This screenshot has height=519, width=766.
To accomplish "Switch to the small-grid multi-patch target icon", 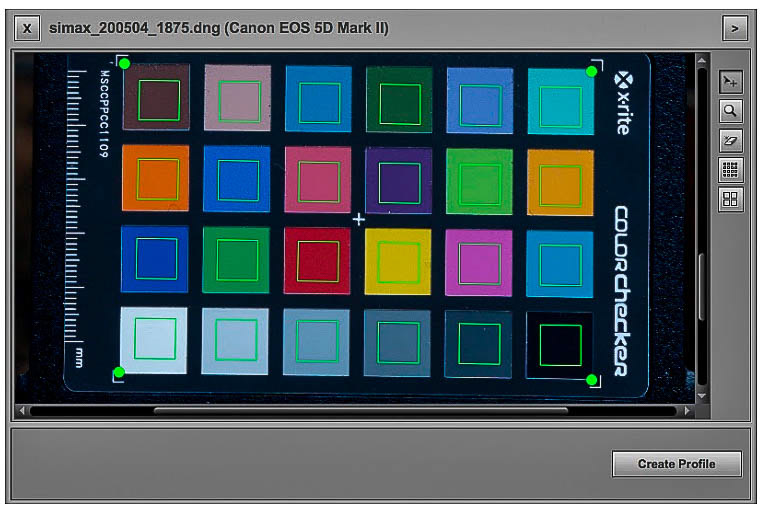I will point(730,170).
